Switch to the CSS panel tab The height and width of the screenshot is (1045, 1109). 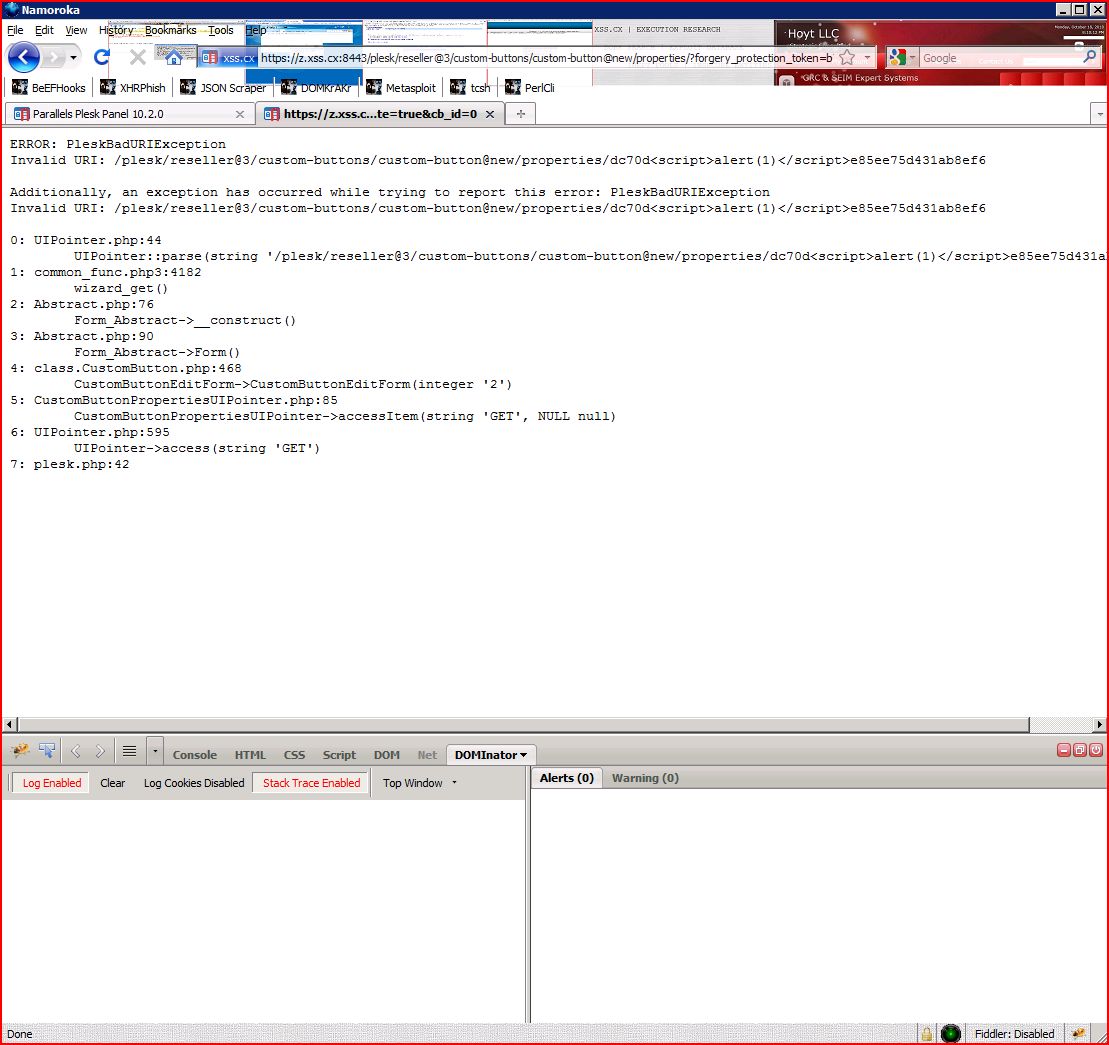point(294,755)
